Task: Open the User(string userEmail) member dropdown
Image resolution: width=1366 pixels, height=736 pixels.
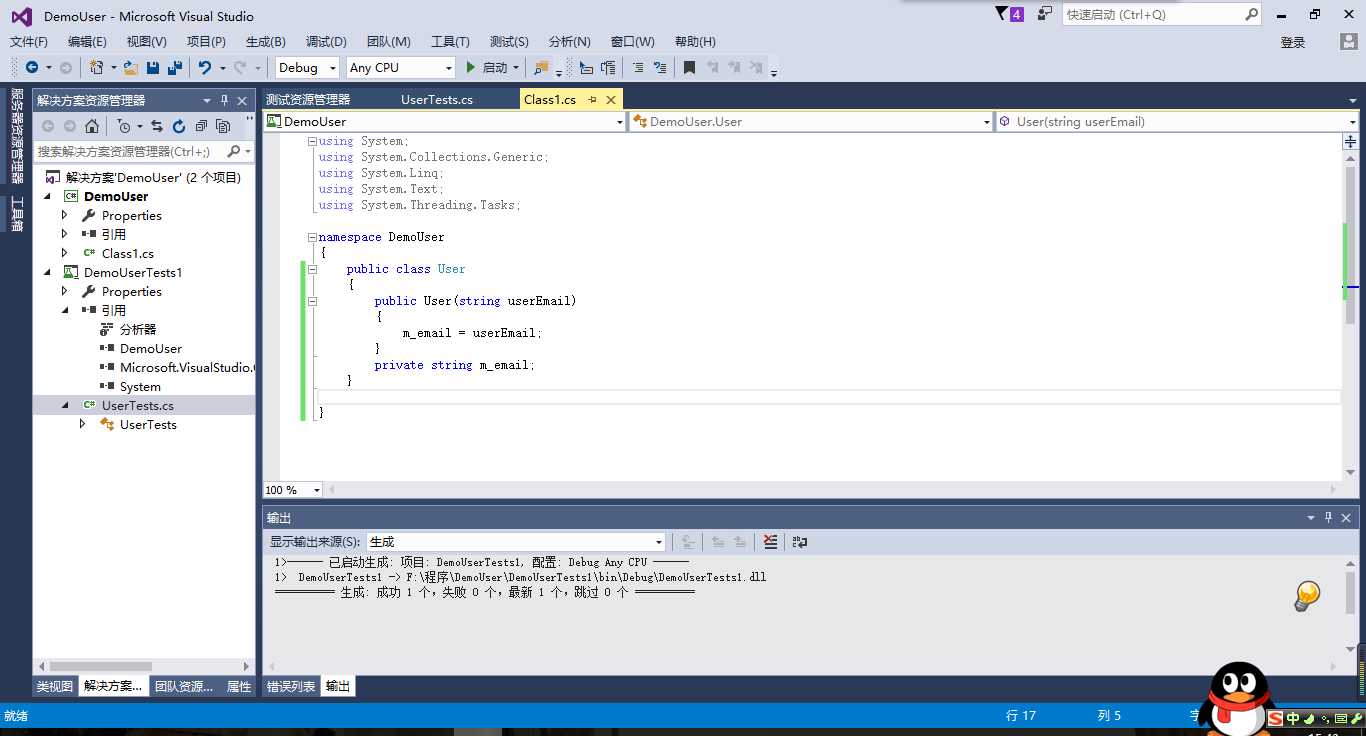Action: (1177, 121)
